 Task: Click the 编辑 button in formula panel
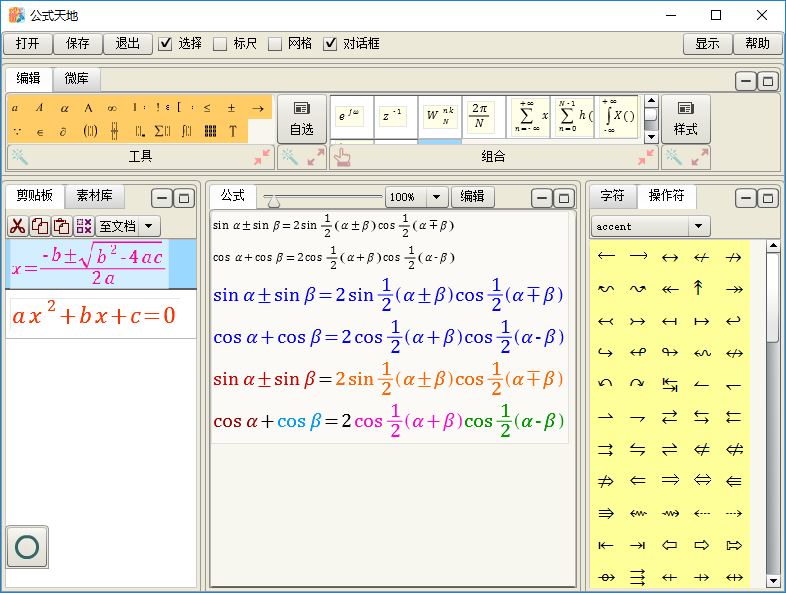[x=473, y=197]
